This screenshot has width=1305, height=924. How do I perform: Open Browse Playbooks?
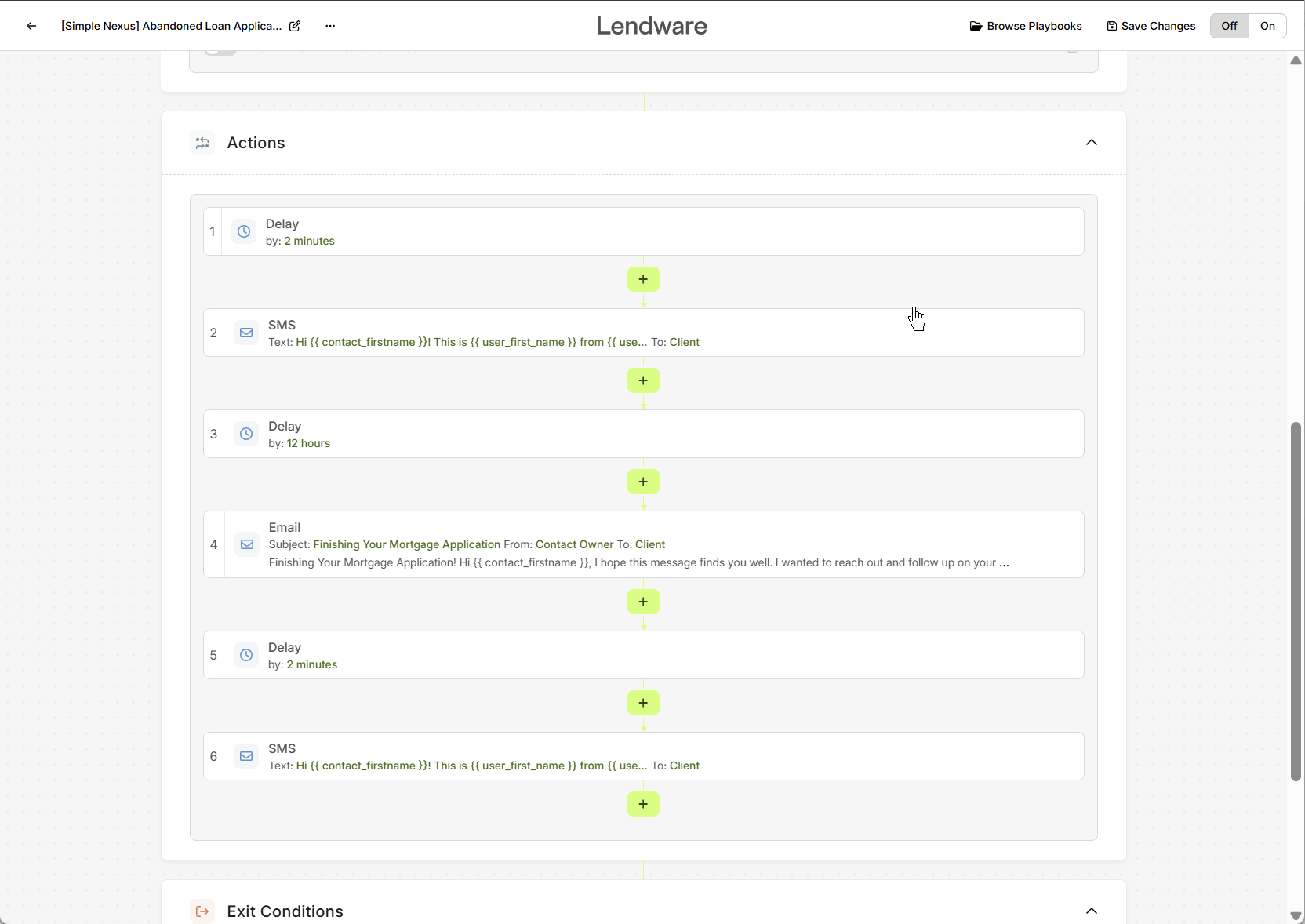1025,26
